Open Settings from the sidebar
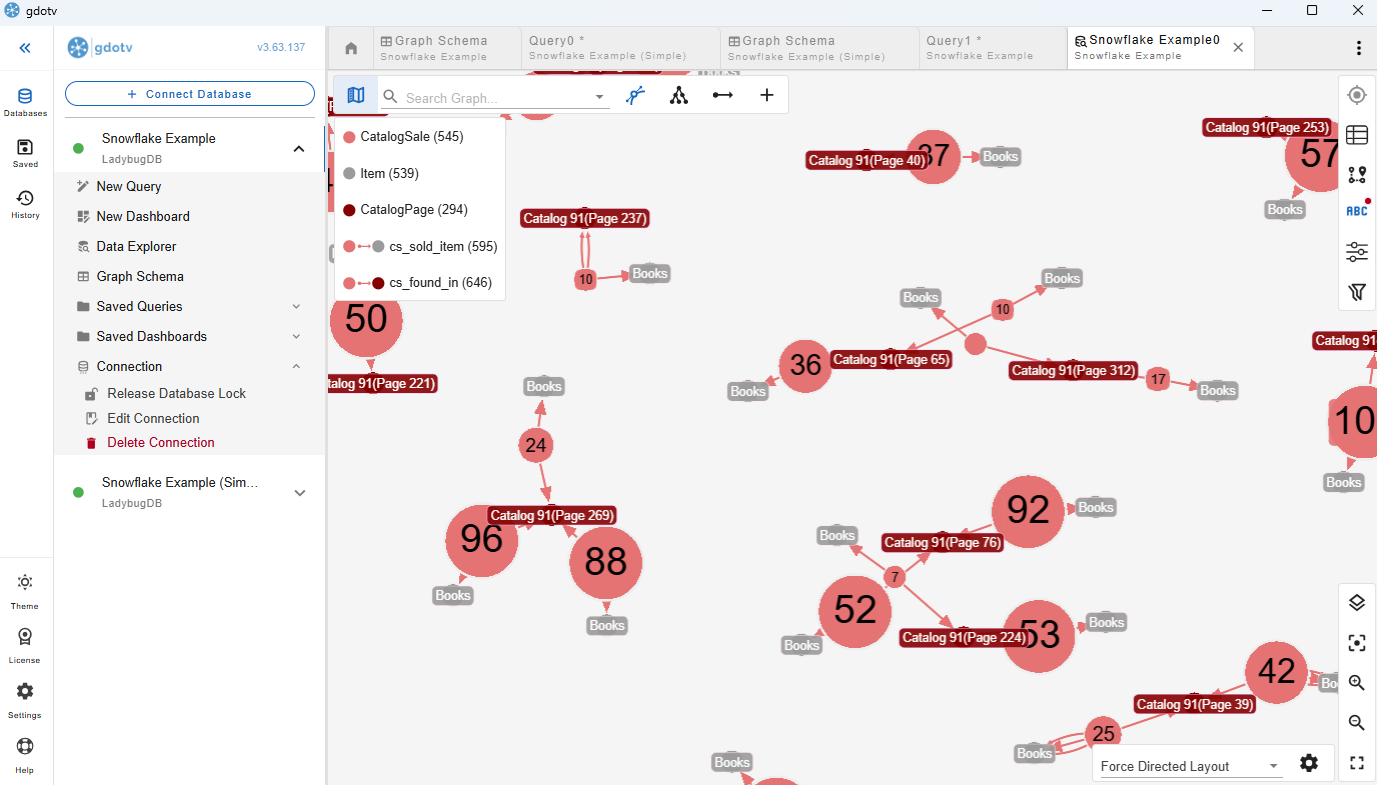The width and height of the screenshot is (1377, 785). (25, 700)
